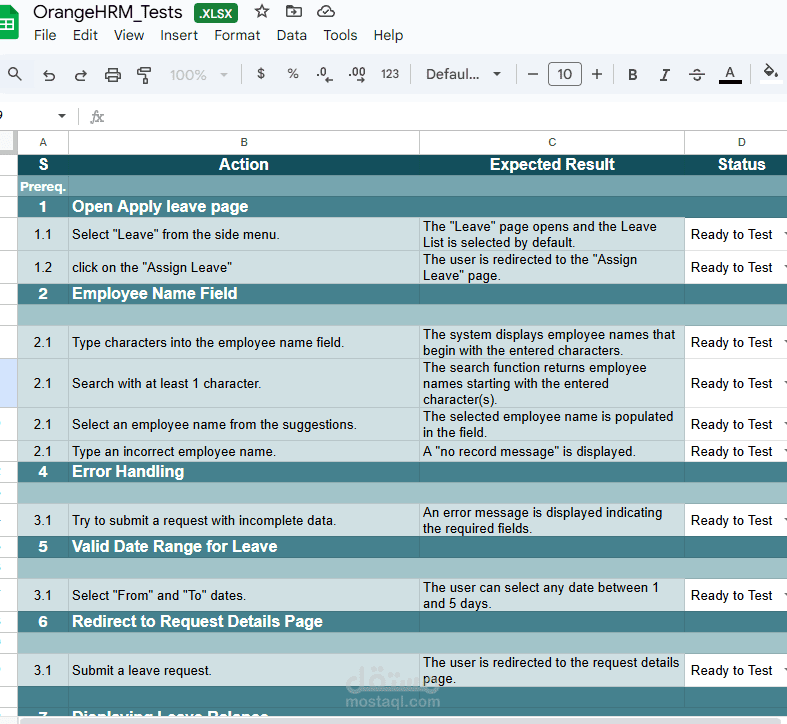
Task: Open the Data menu
Action: 292,35
